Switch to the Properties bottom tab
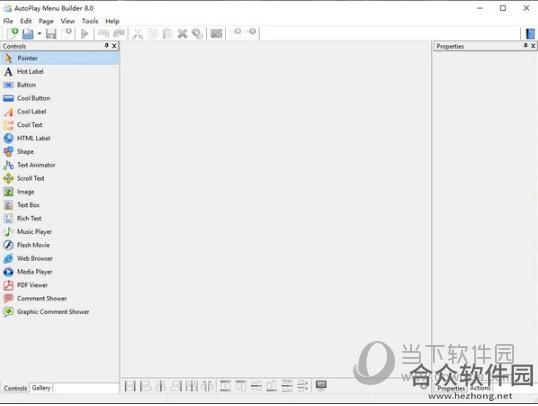The height and width of the screenshot is (406, 538). (x=451, y=388)
